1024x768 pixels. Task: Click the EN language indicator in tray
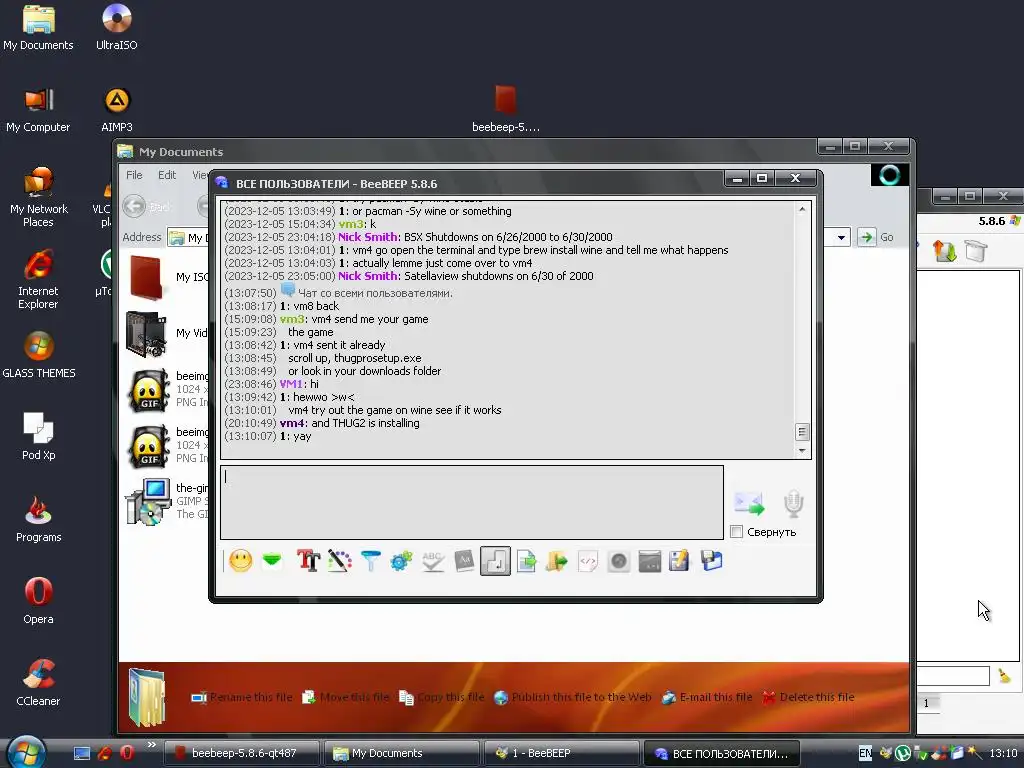pyautogui.click(x=865, y=753)
